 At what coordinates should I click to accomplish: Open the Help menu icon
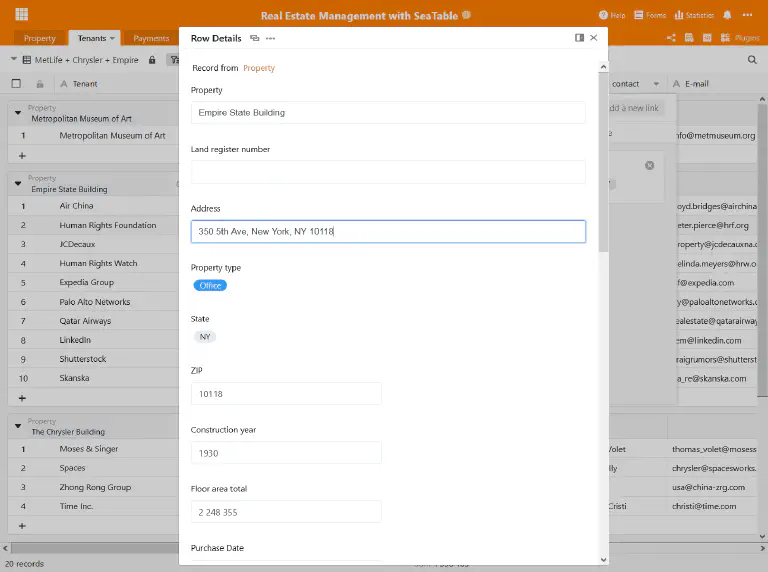(x=603, y=15)
